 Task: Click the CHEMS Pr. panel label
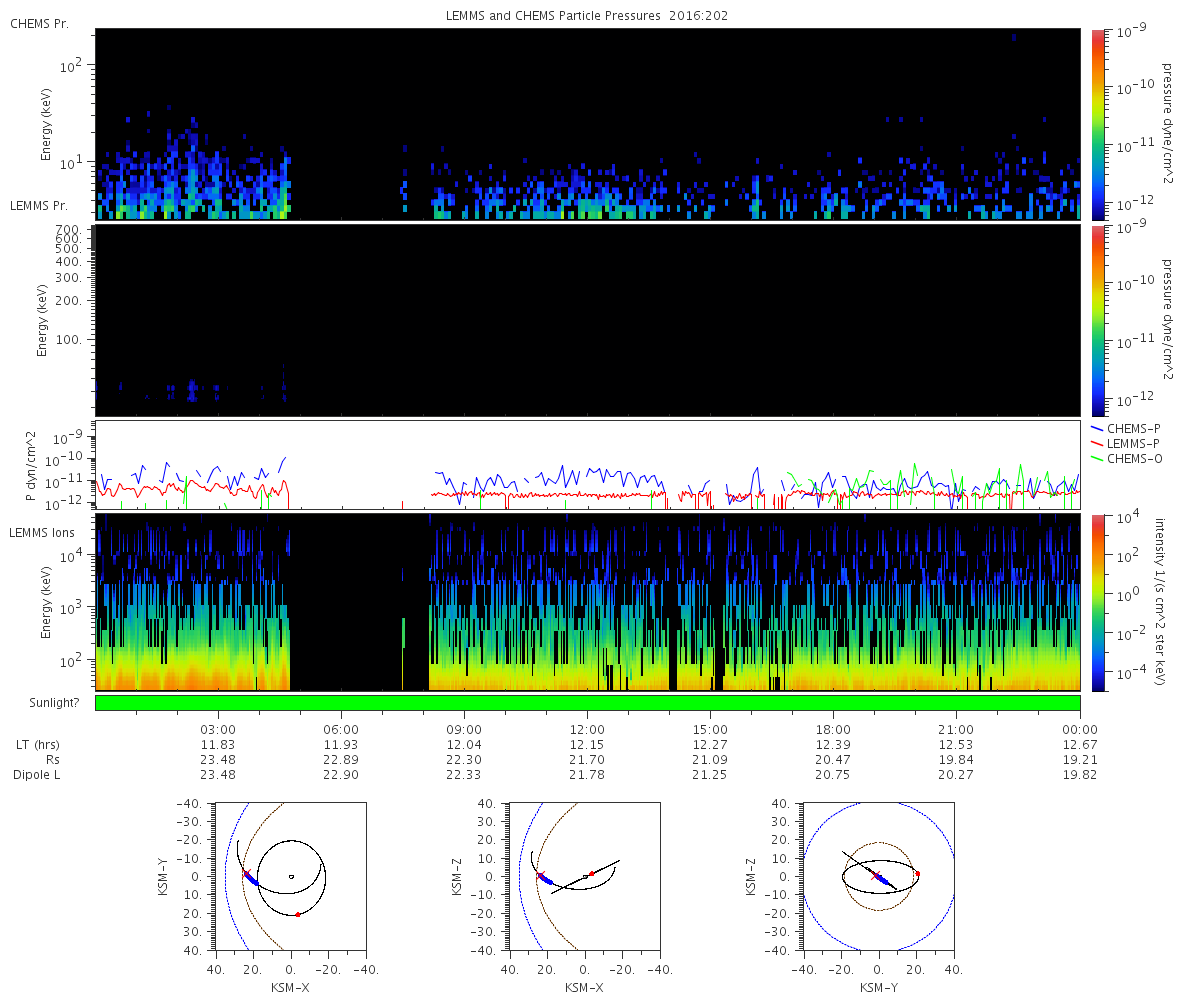point(40,23)
